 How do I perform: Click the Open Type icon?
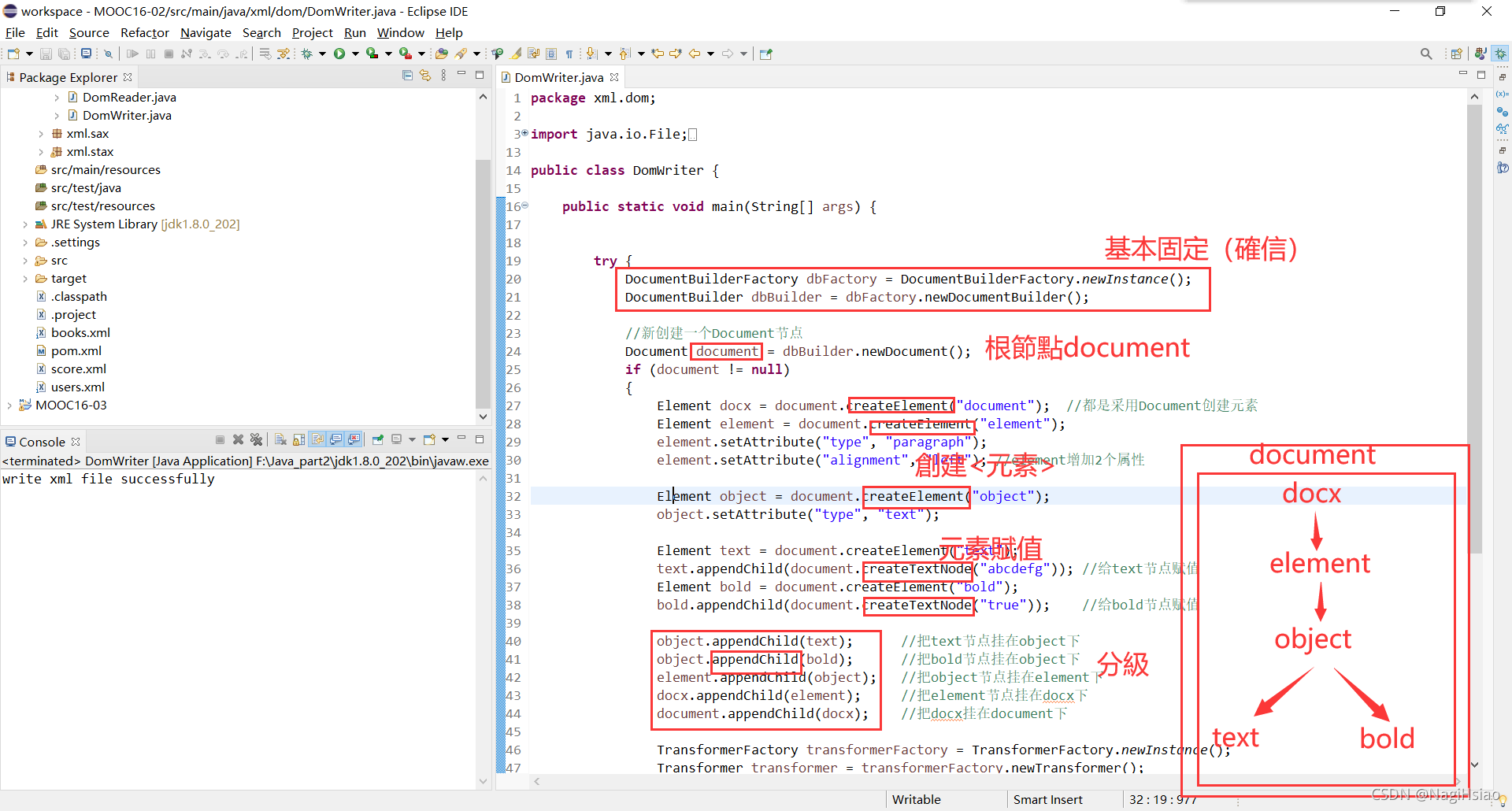[x=442, y=54]
